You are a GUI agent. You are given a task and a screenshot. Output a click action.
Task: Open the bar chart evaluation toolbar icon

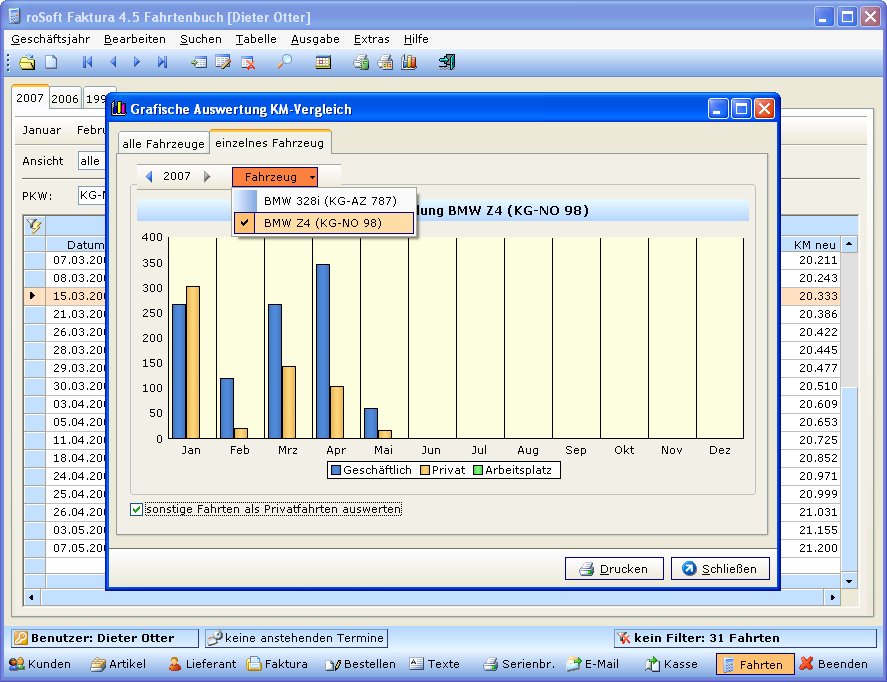[x=409, y=62]
